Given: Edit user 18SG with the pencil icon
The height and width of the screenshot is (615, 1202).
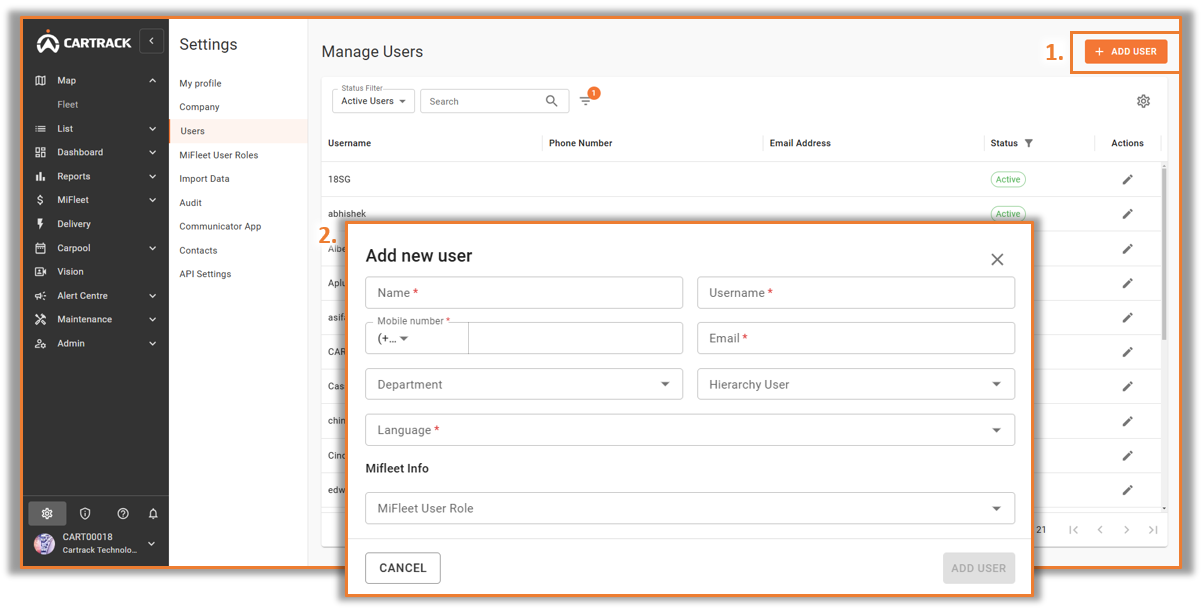Looking at the screenshot, I should coord(1127,179).
